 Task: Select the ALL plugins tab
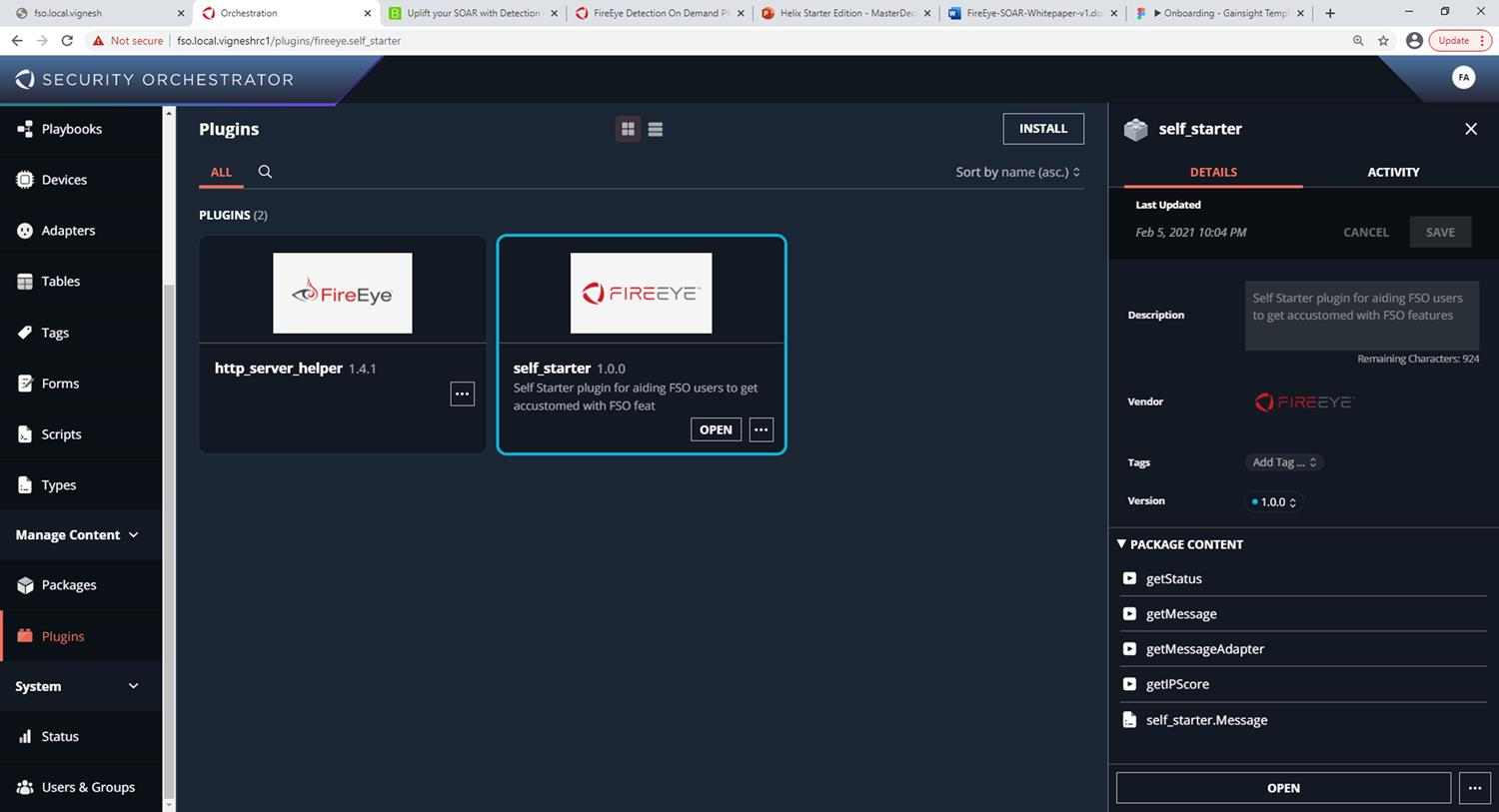pos(221,172)
